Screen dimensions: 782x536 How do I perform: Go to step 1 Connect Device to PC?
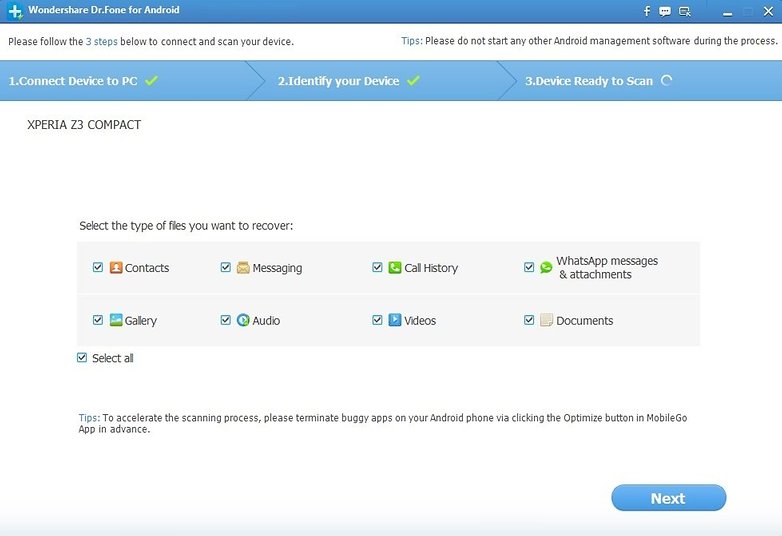point(73,81)
